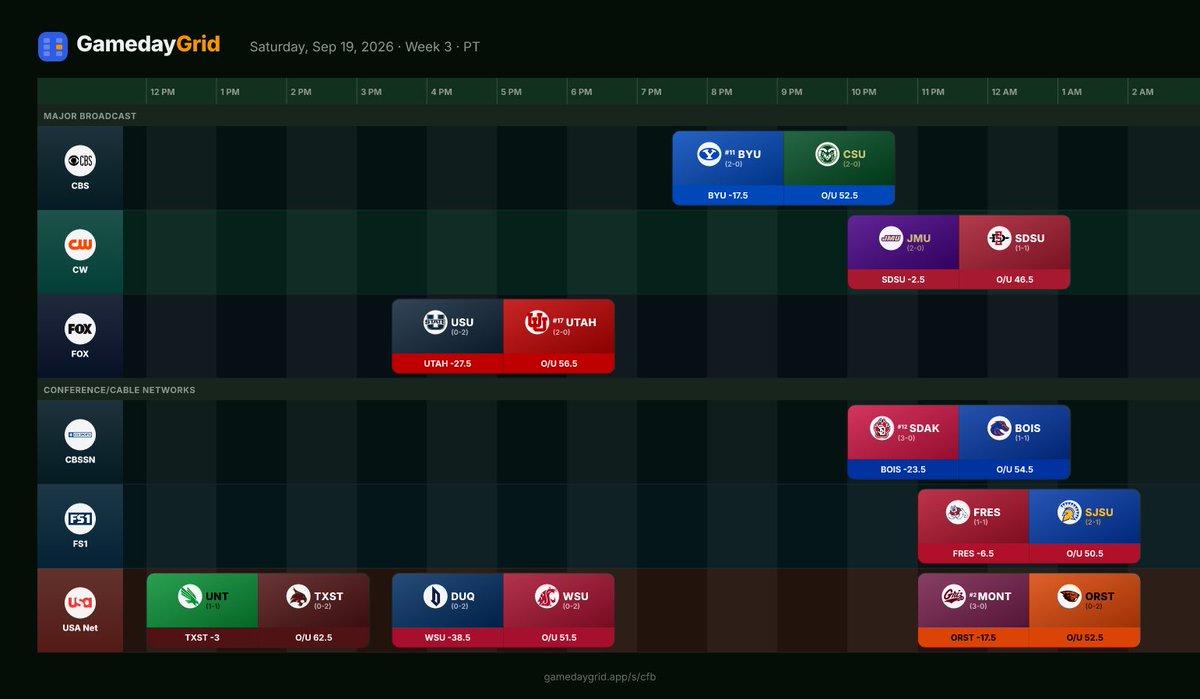Click the O/U 56.5 total
Viewport: 1200px width, 699px height.
(559, 363)
